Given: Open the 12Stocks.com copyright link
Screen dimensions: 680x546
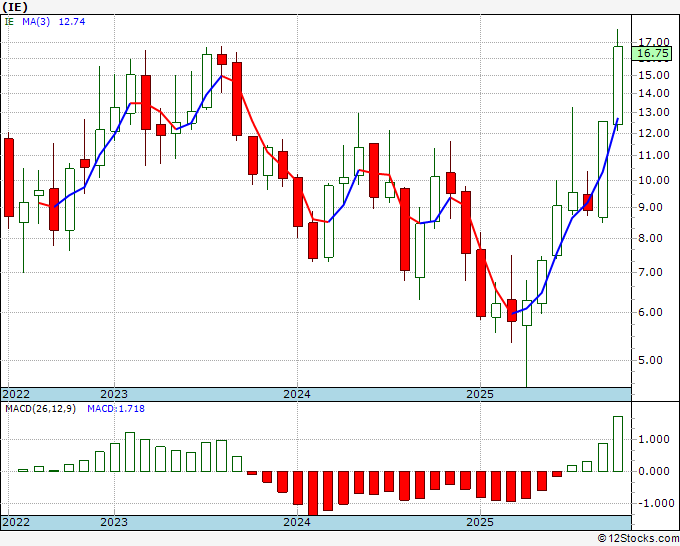Looking at the screenshot, I should tap(638, 538).
